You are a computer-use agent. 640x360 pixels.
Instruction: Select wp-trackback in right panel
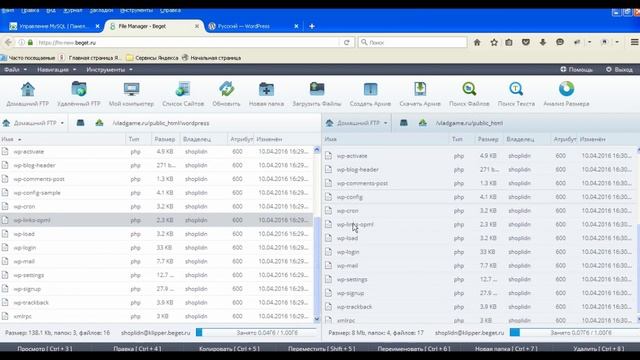[480, 307]
